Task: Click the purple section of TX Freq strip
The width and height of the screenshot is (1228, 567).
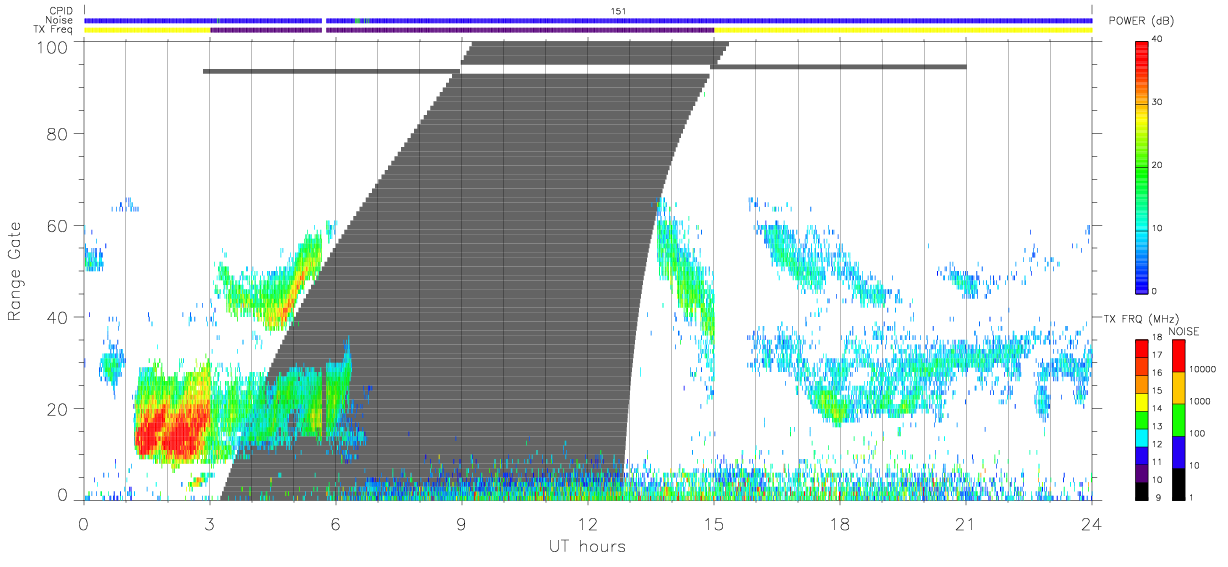Action: click(x=462, y=30)
